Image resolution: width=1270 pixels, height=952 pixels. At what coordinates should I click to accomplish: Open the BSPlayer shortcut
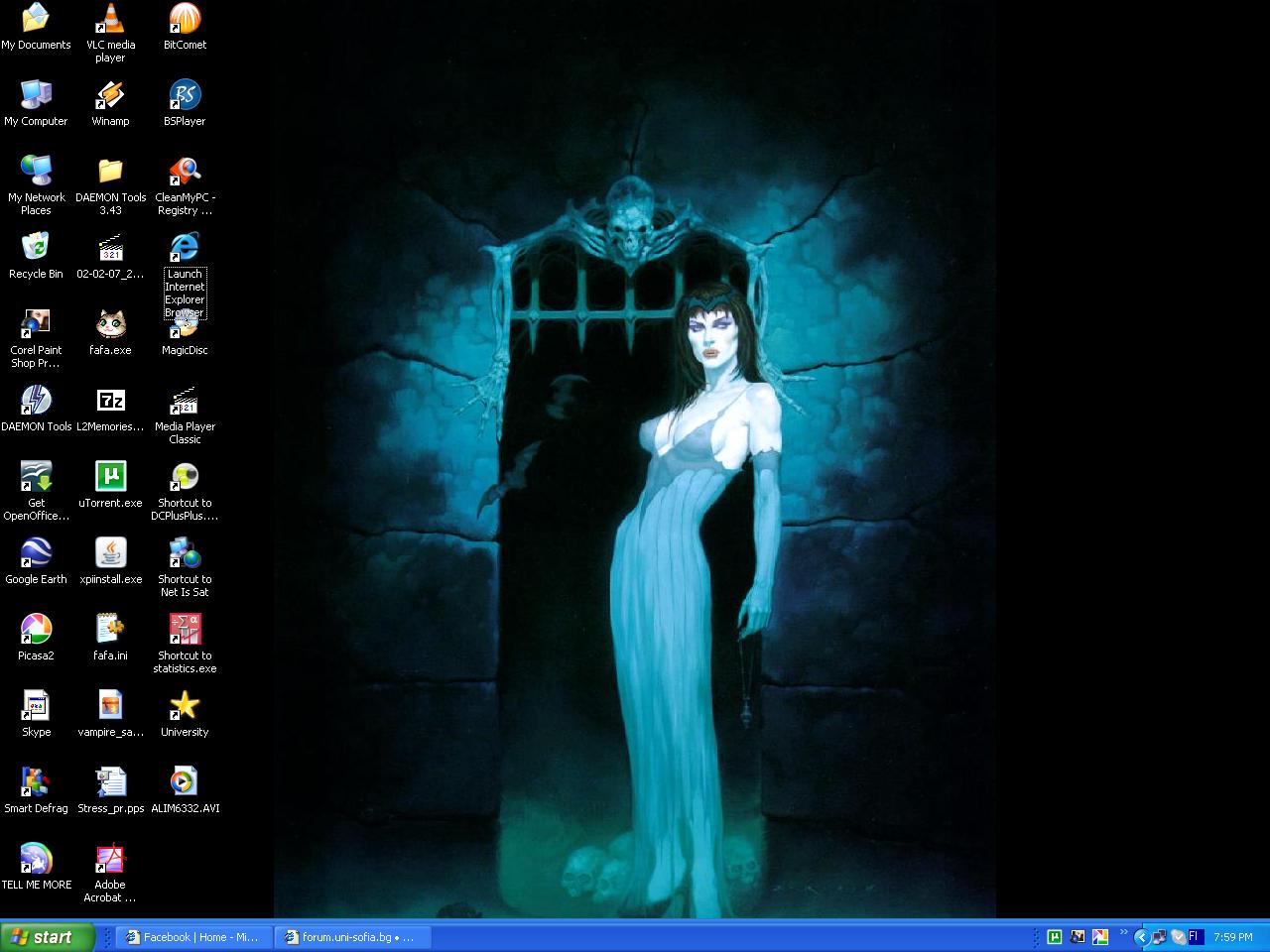tap(185, 96)
